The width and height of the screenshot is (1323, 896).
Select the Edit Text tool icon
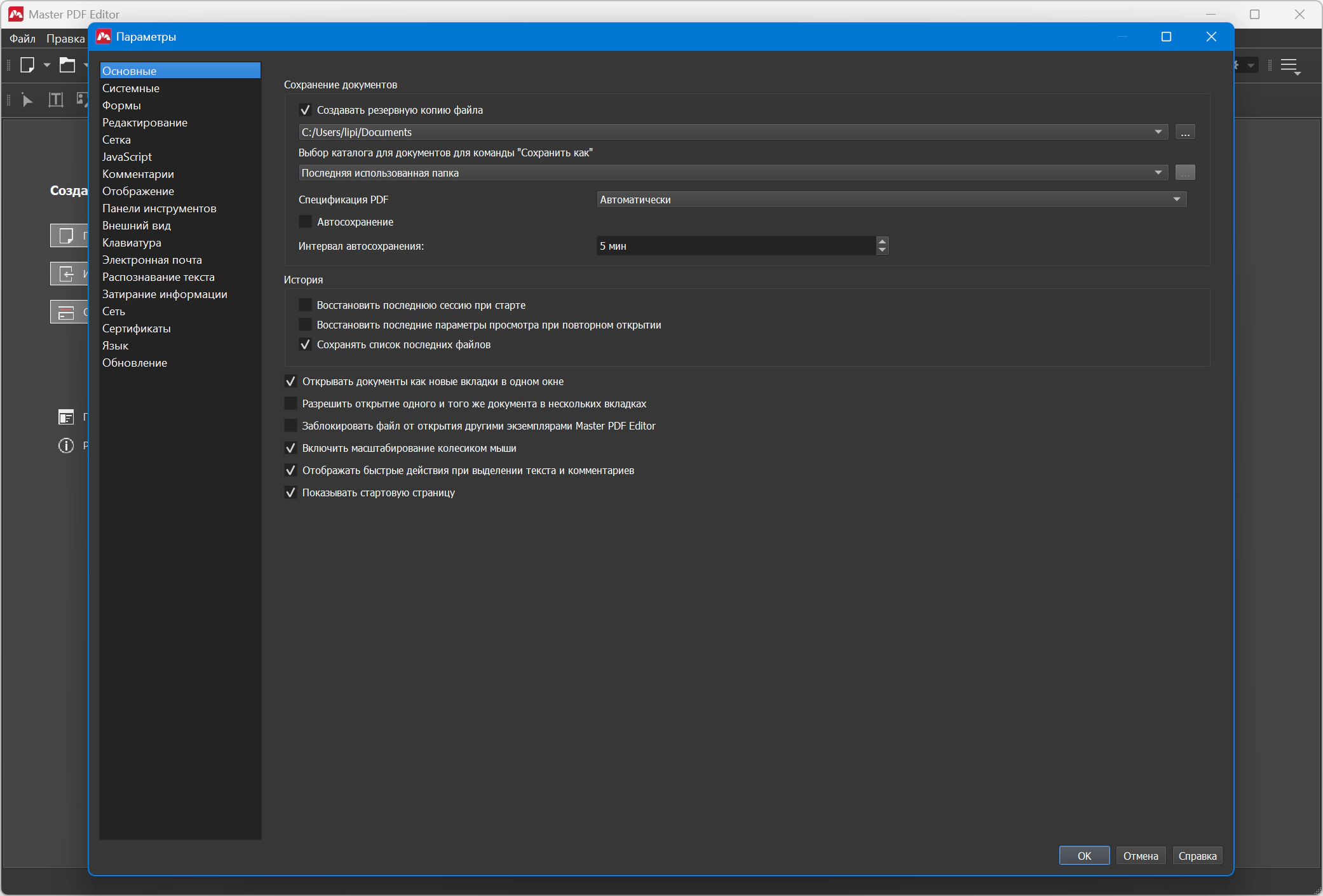(x=56, y=100)
